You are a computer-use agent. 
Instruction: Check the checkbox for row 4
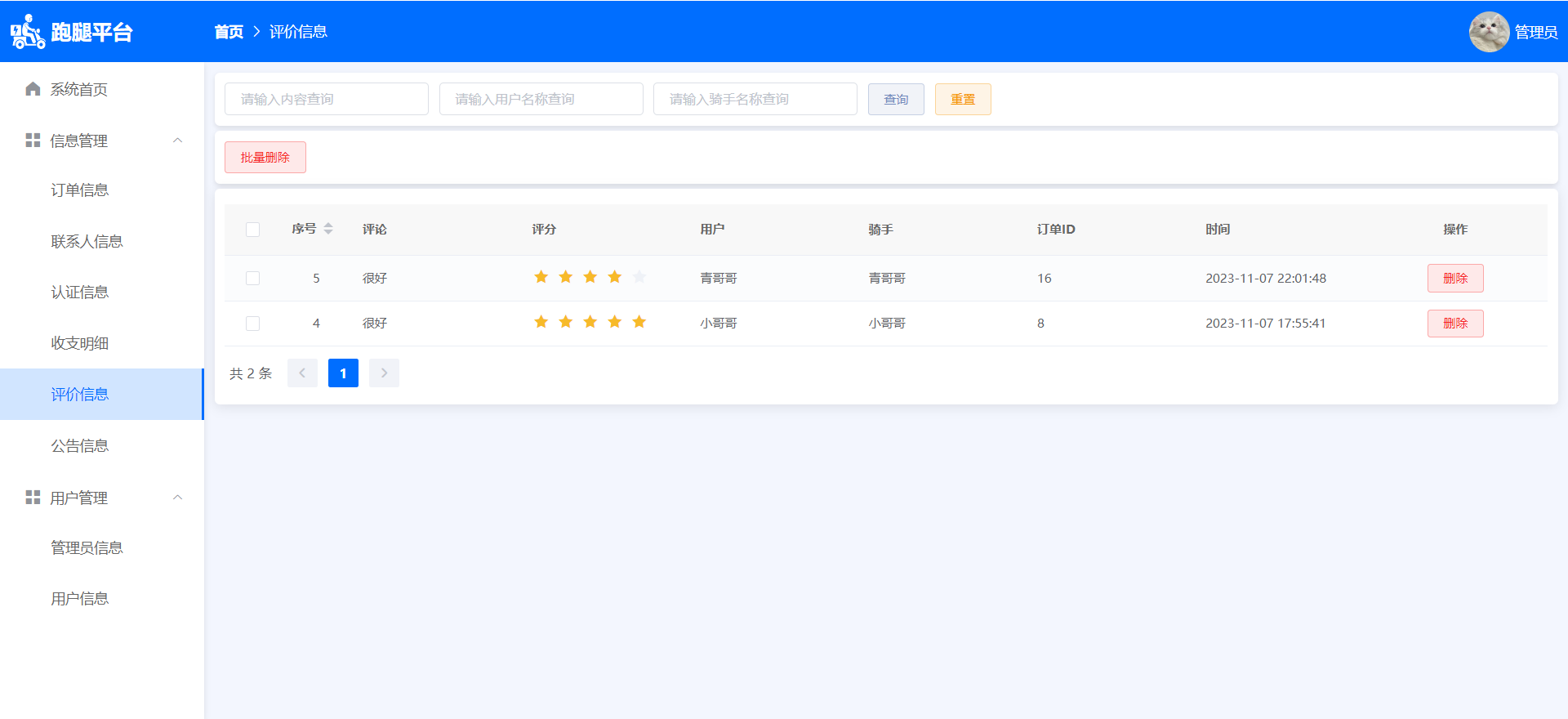point(252,324)
